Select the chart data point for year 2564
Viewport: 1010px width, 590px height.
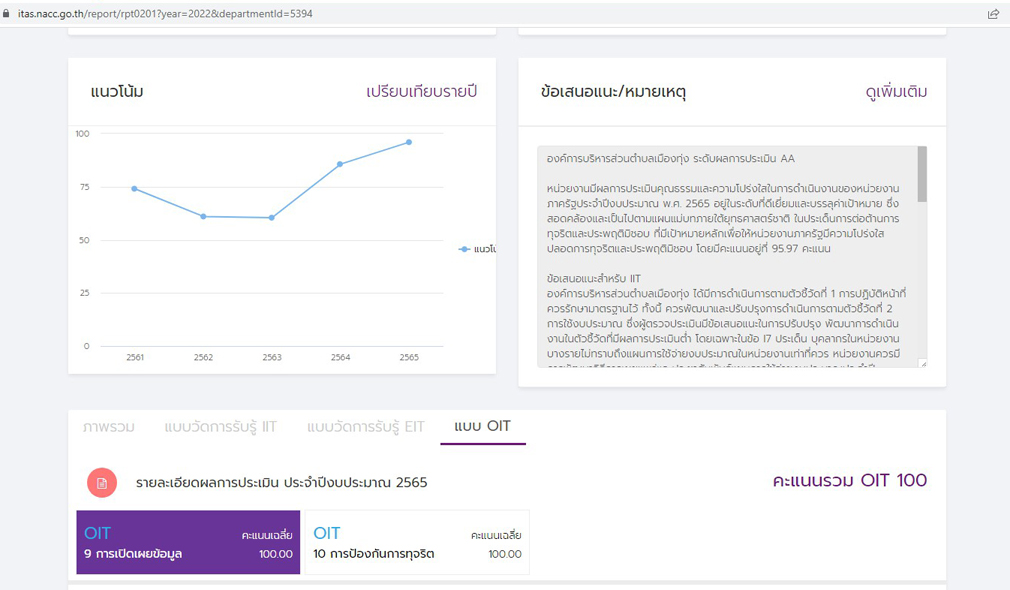340,164
